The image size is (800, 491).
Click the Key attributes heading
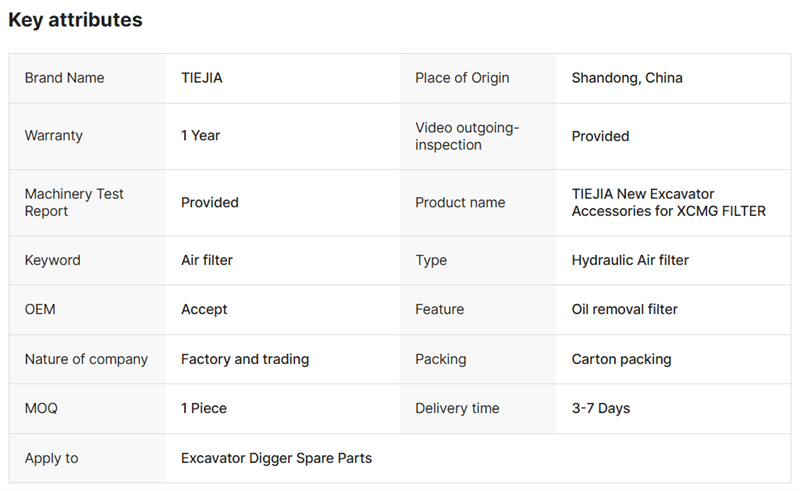75,20
